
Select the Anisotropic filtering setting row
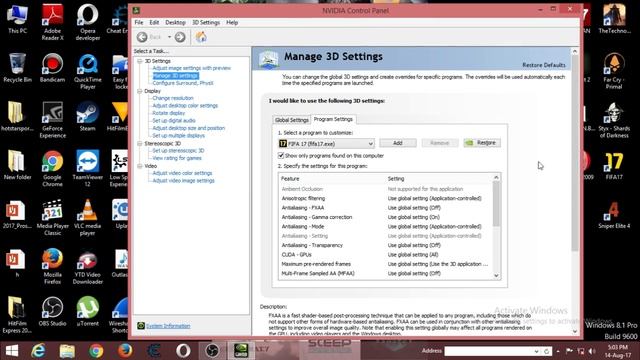coord(386,198)
